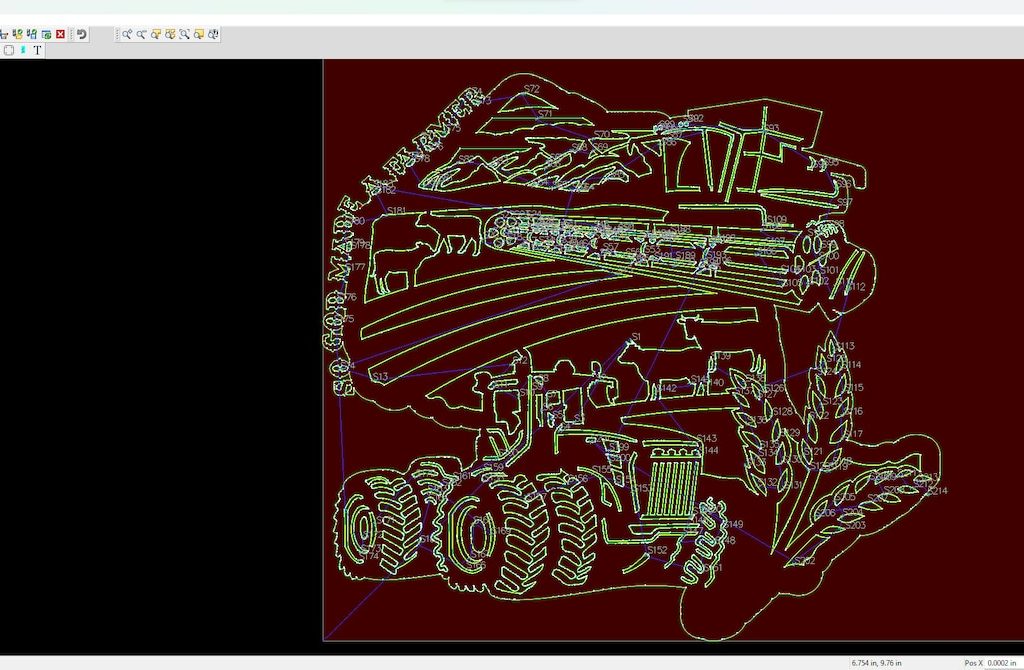
Task: Click the last icon in the zoom toolbar
Action: (213, 34)
